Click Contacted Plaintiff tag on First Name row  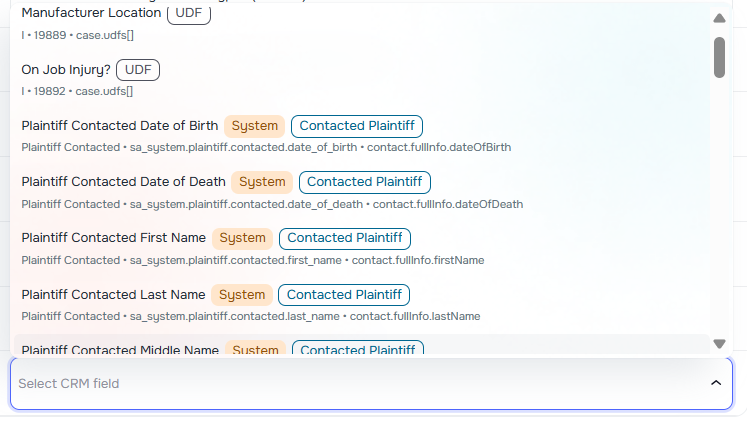(345, 238)
